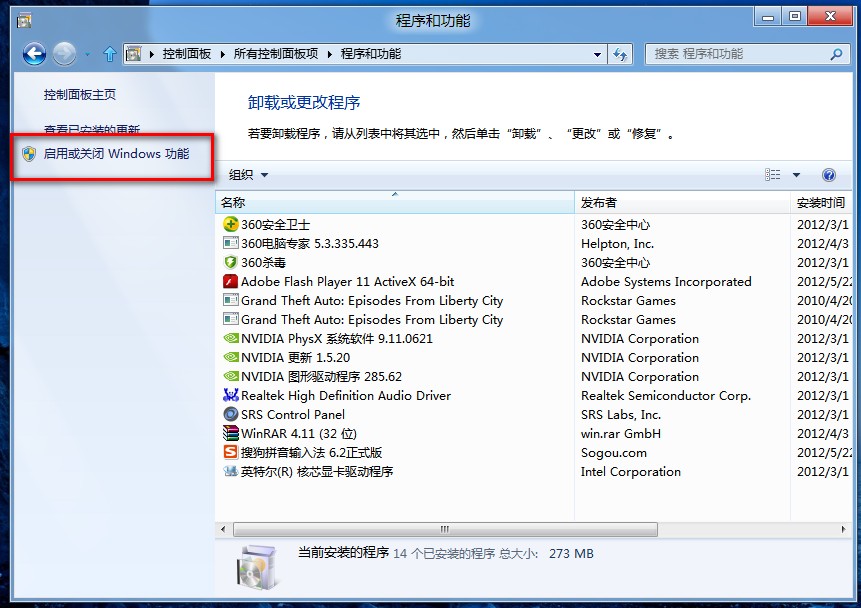Screen dimensions: 861x608
Task: Expand the root chevron before 控制面板
Action: [x=152, y=54]
